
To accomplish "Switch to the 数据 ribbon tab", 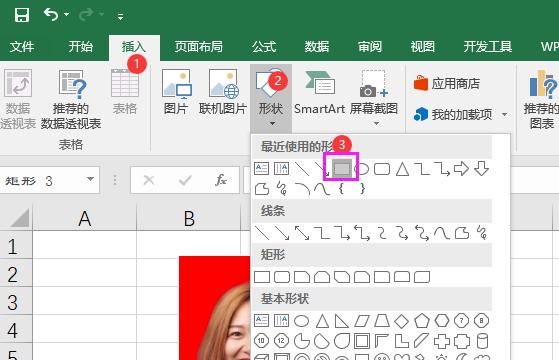I will coord(317,47).
